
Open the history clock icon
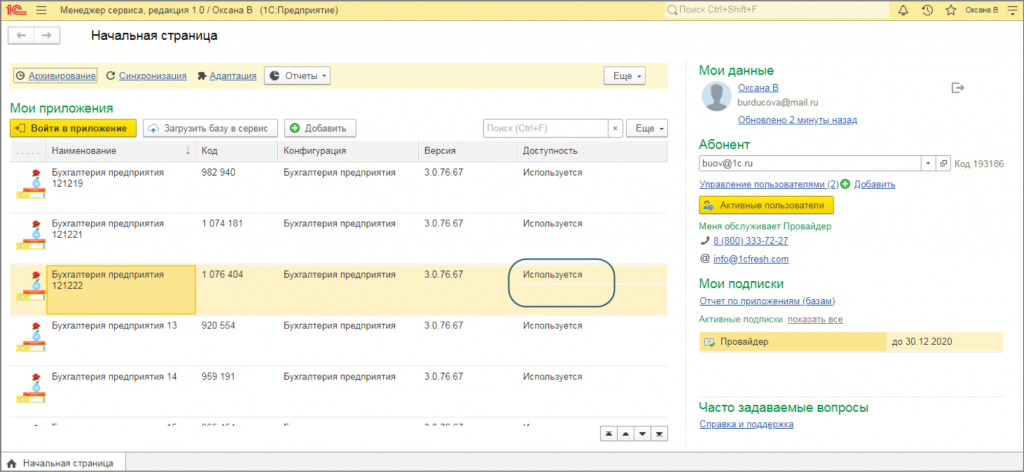[x=928, y=10]
